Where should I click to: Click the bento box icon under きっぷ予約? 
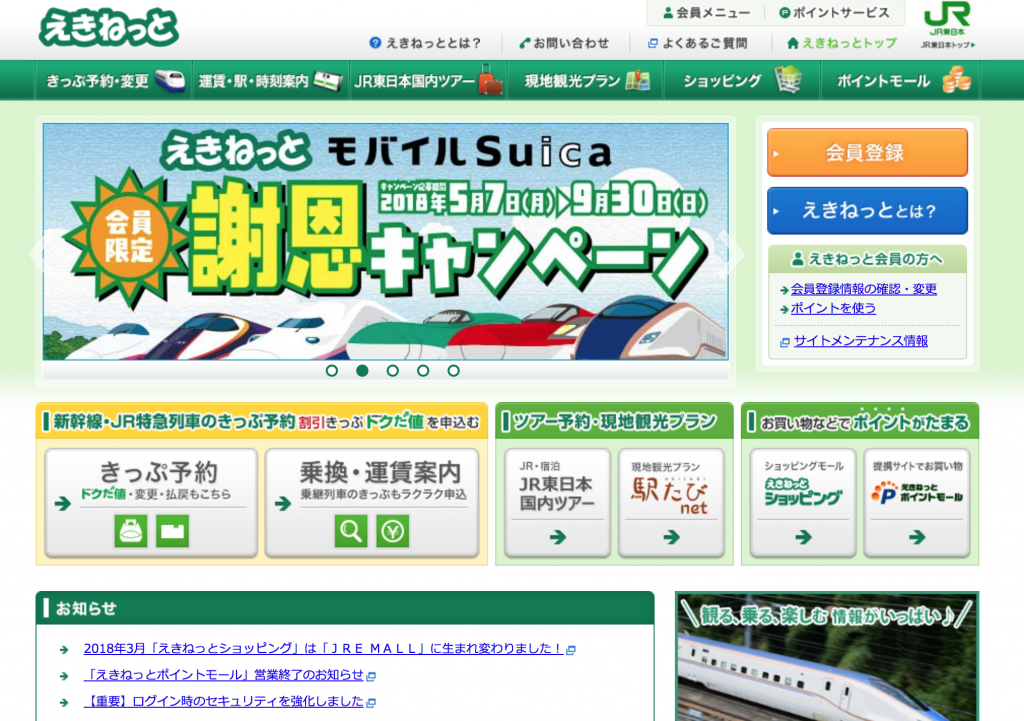[x=131, y=530]
